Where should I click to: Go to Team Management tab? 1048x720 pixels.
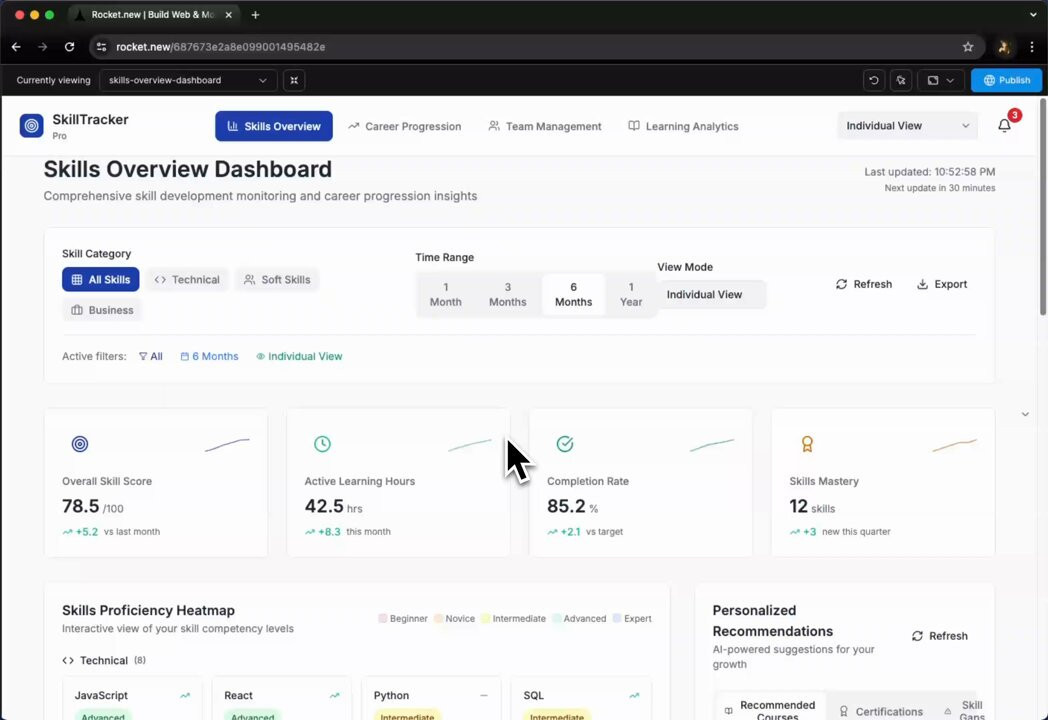(545, 126)
